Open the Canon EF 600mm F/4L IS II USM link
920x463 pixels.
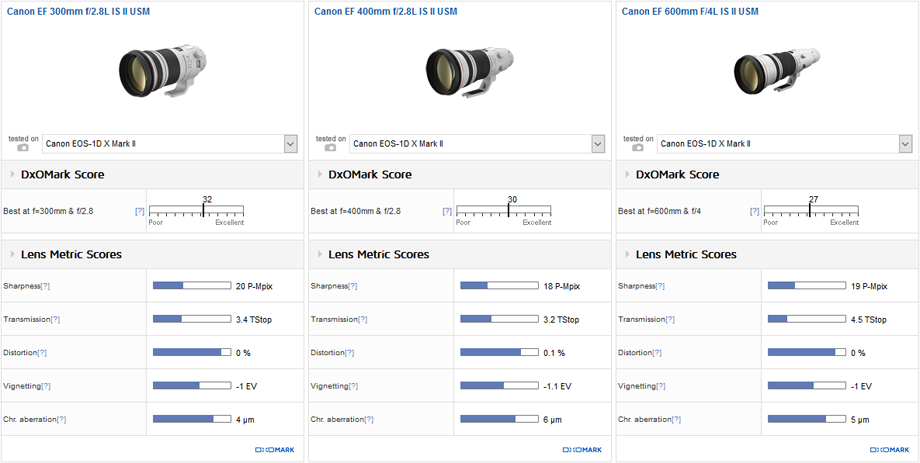point(690,11)
